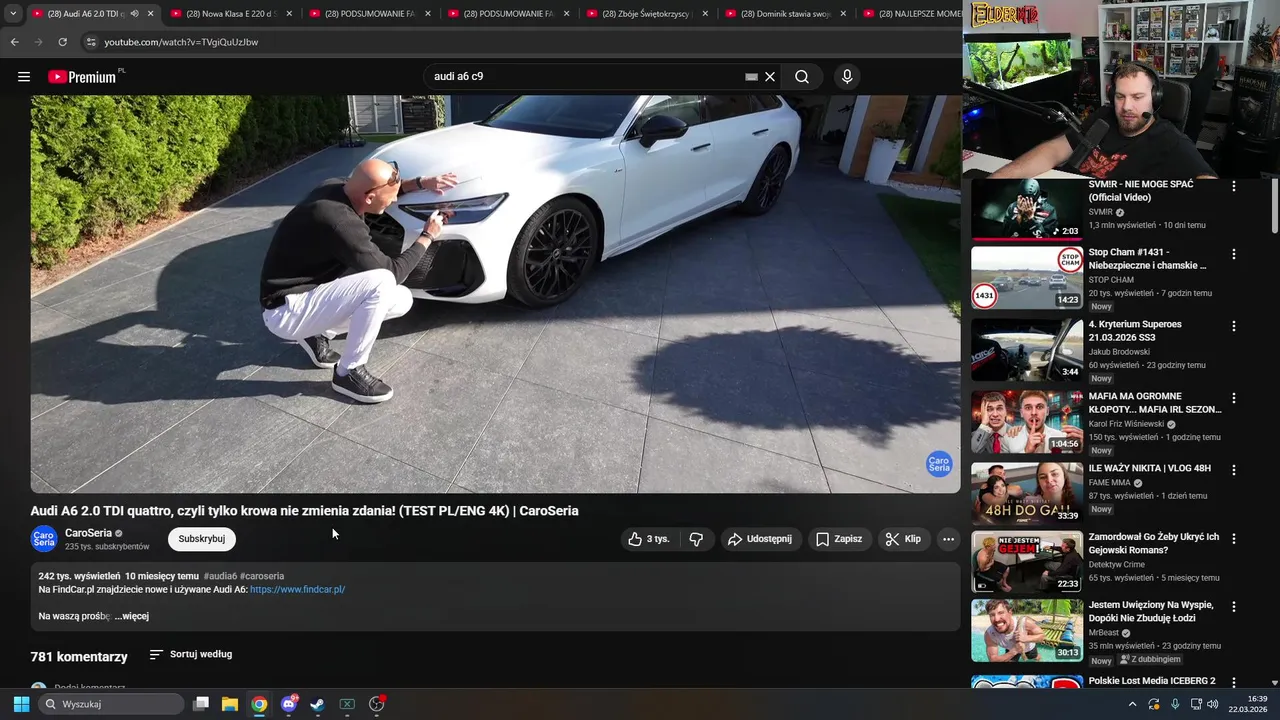Create a clip with the Klip button
Viewport: 1280px width, 720px height.
[903, 539]
